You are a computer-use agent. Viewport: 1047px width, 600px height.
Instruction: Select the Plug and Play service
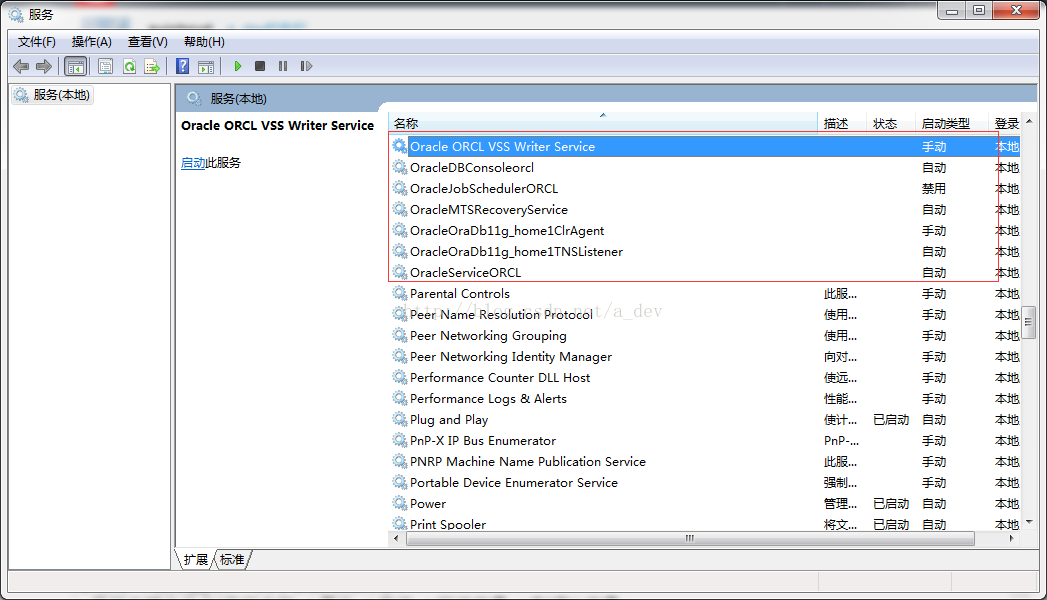[704, 420]
